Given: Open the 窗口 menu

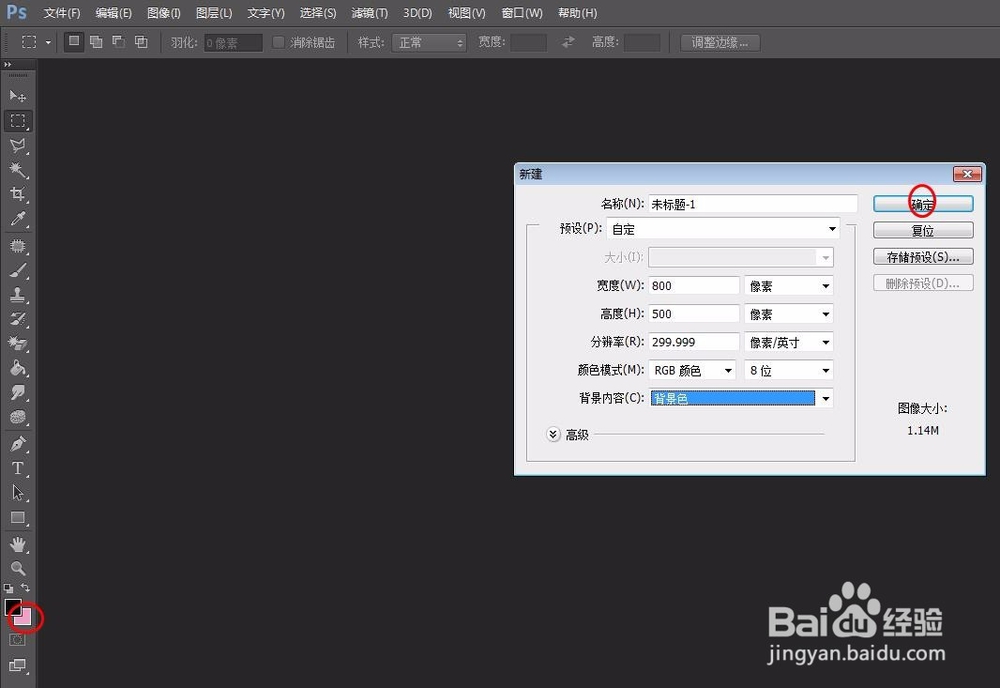Looking at the screenshot, I should [x=521, y=13].
